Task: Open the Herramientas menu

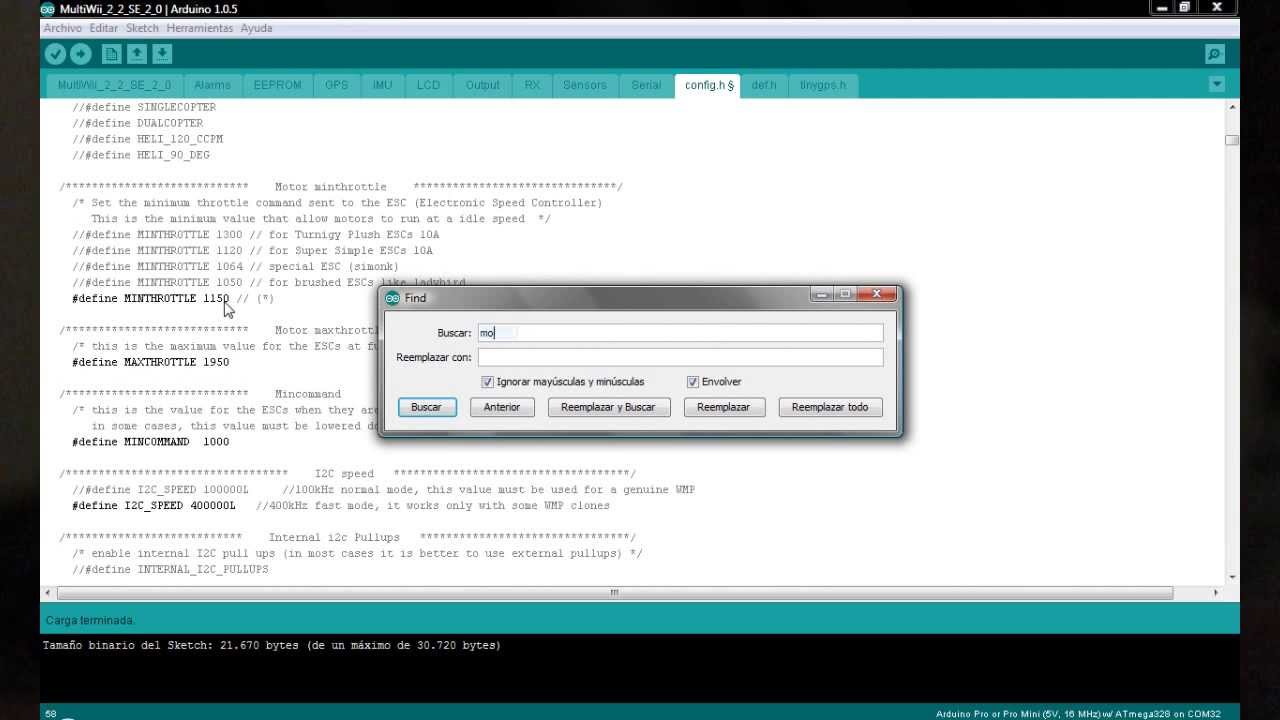Action: [200, 28]
